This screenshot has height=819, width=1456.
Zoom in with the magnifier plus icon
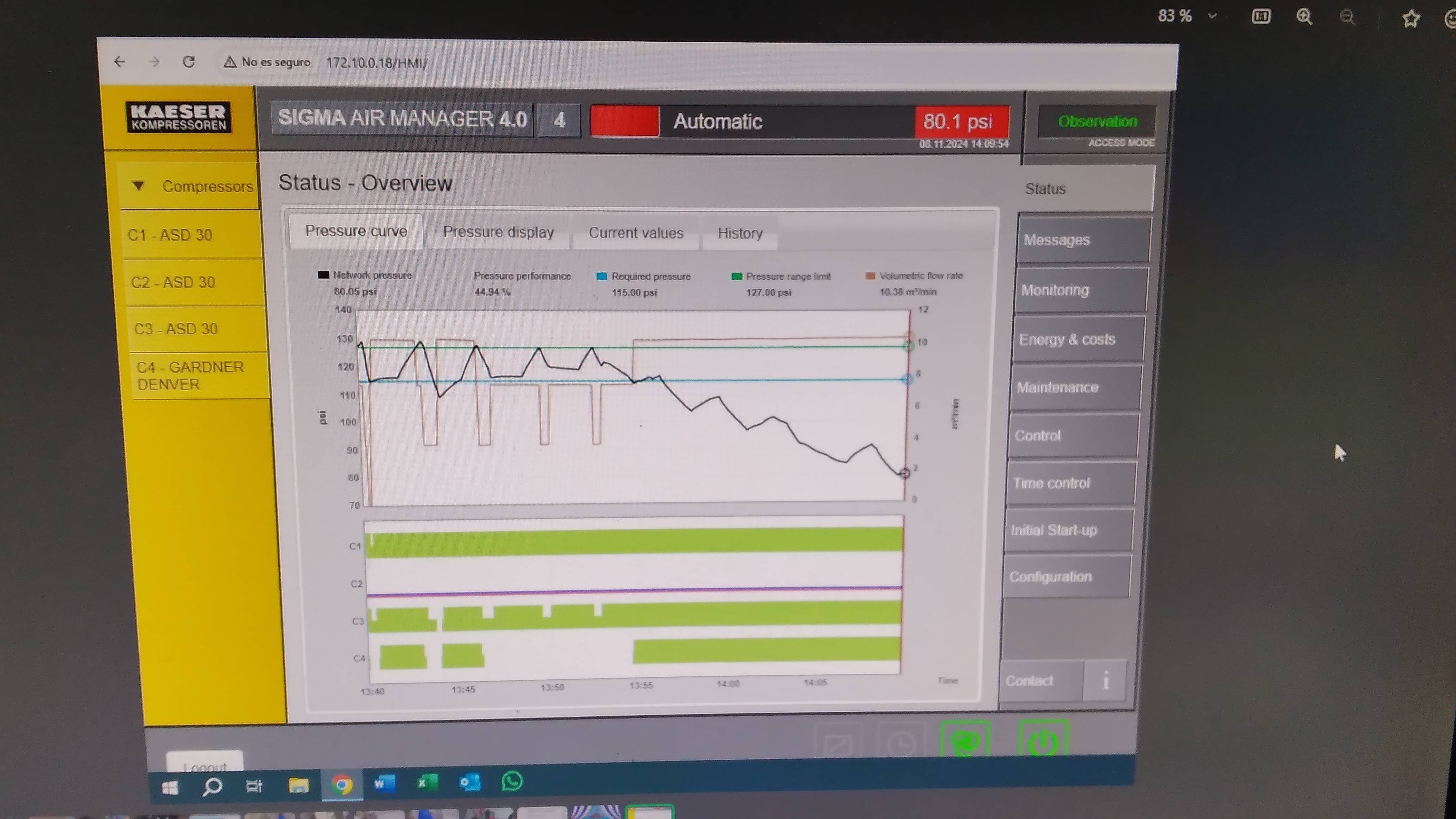pyautogui.click(x=1305, y=16)
